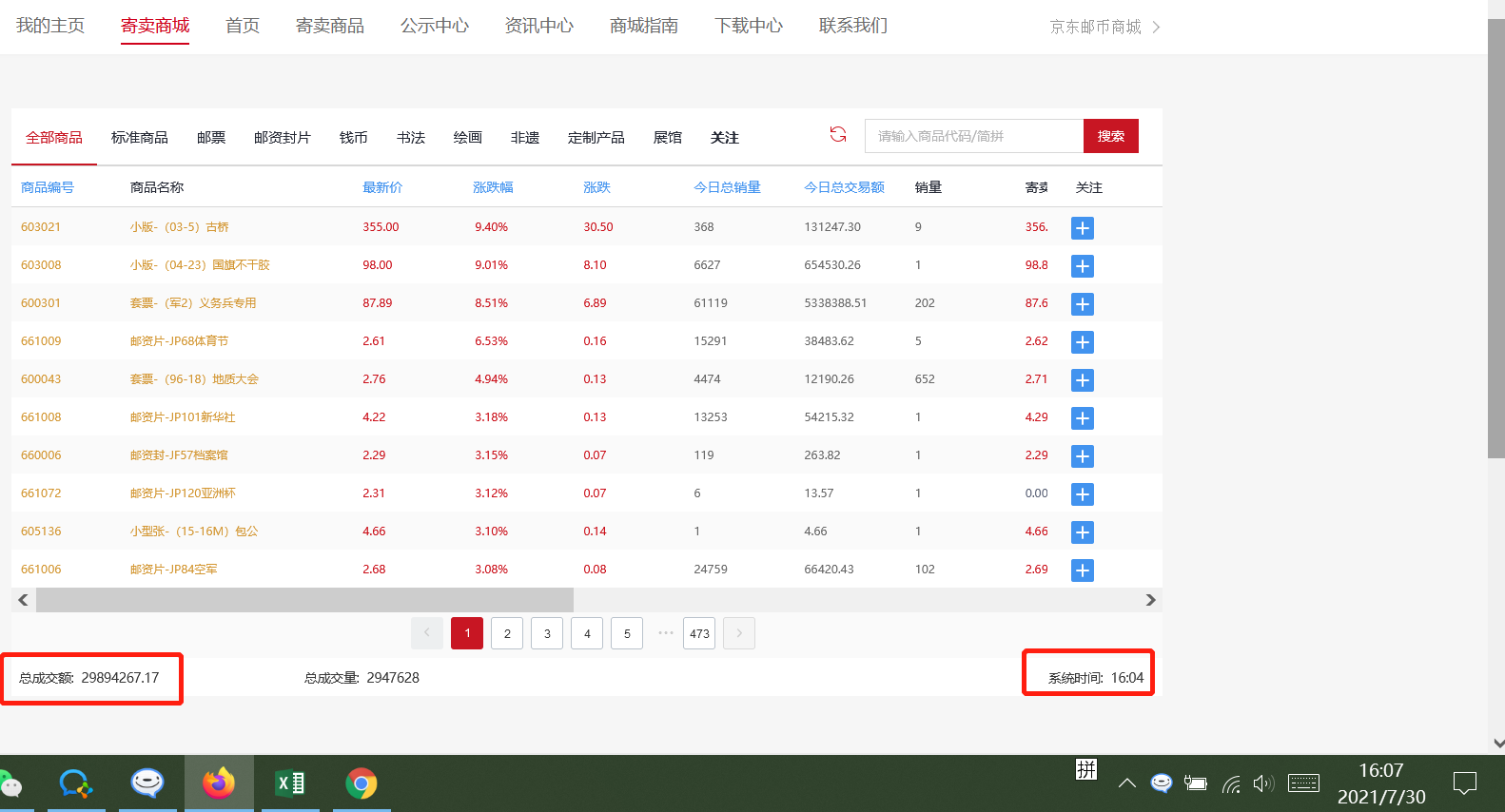Open 资讯中心 in top navigation
1505x812 pixels.
pos(539,26)
